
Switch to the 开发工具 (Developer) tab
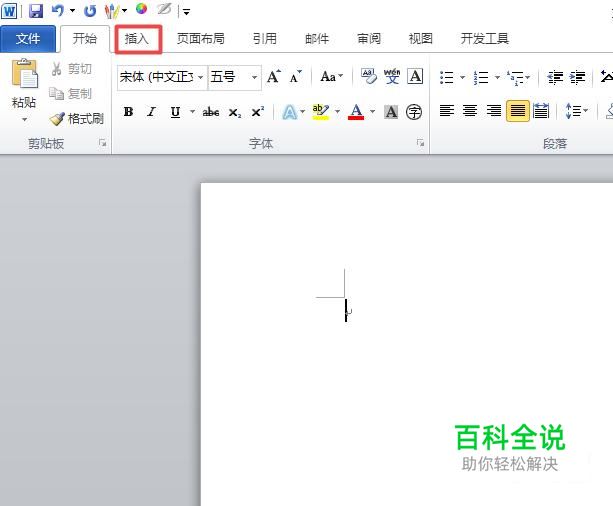tap(485, 38)
